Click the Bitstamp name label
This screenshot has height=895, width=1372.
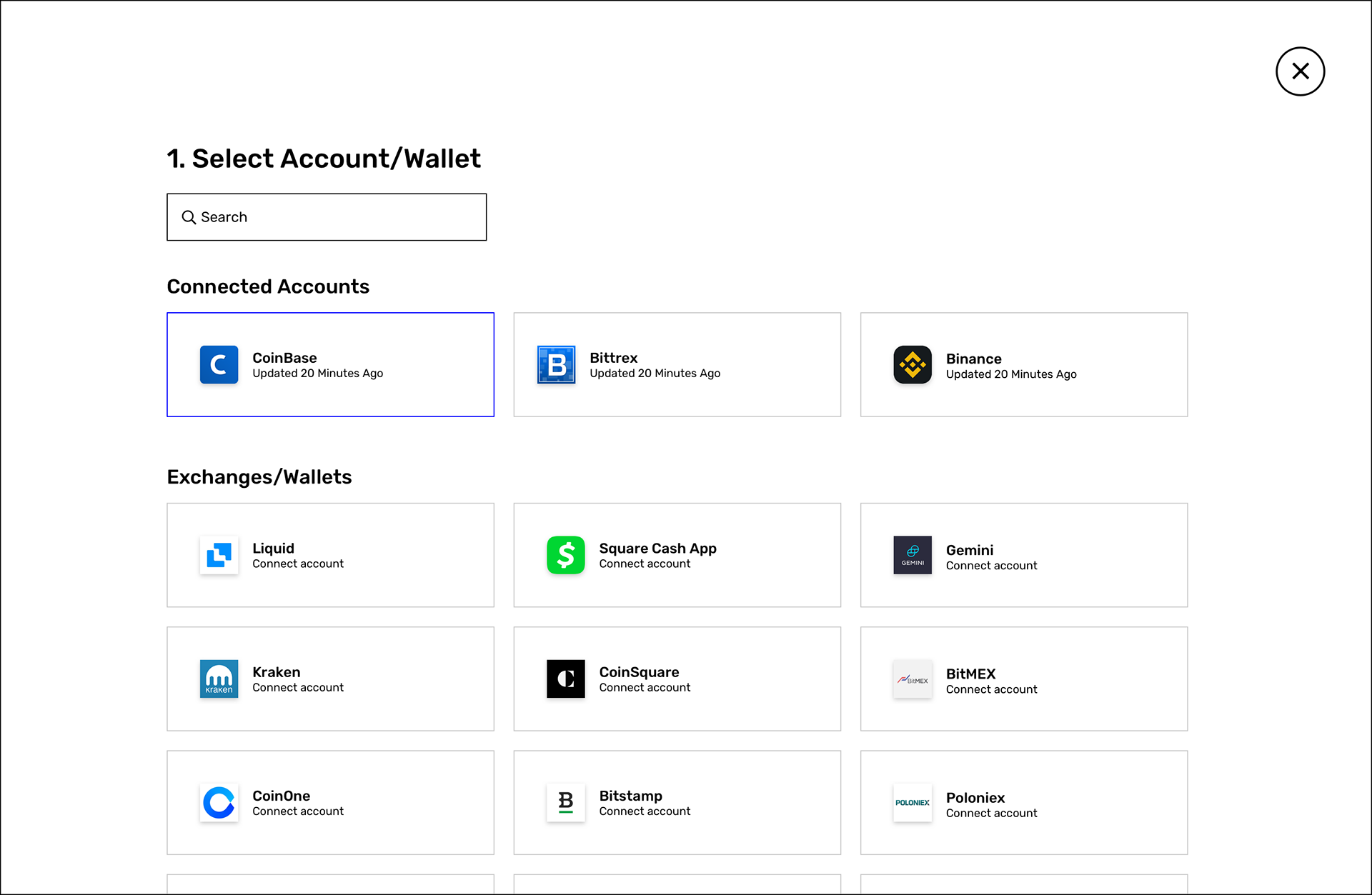pyautogui.click(x=630, y=796)
